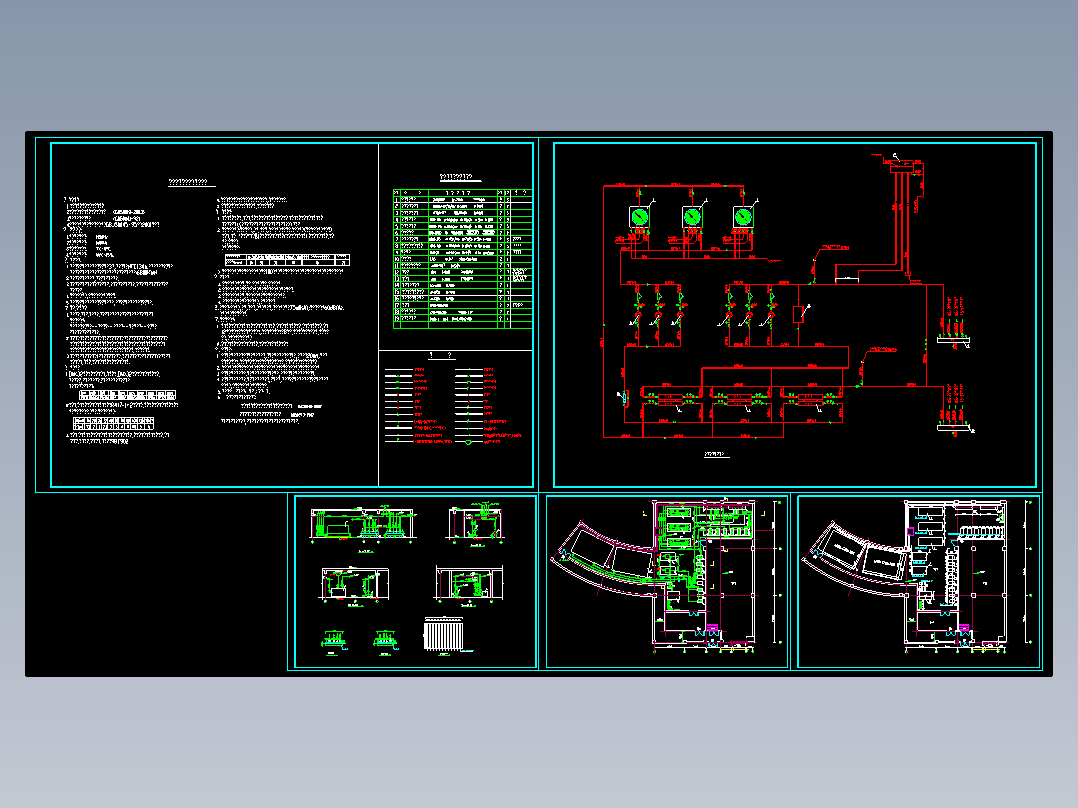Select the curved wing in the middle floor plan

pyautogui.click(x=603, y=555)
